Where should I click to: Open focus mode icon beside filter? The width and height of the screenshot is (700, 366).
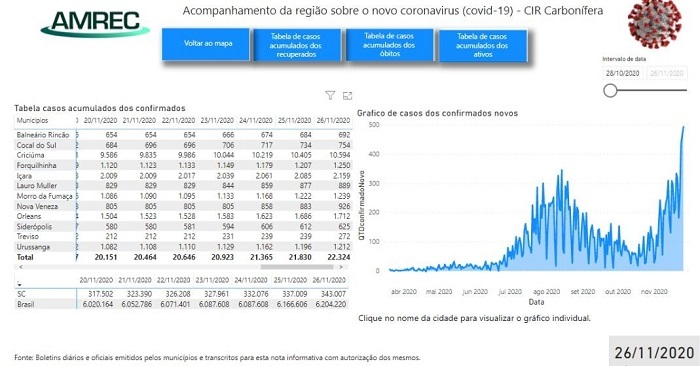pos(347,96)
